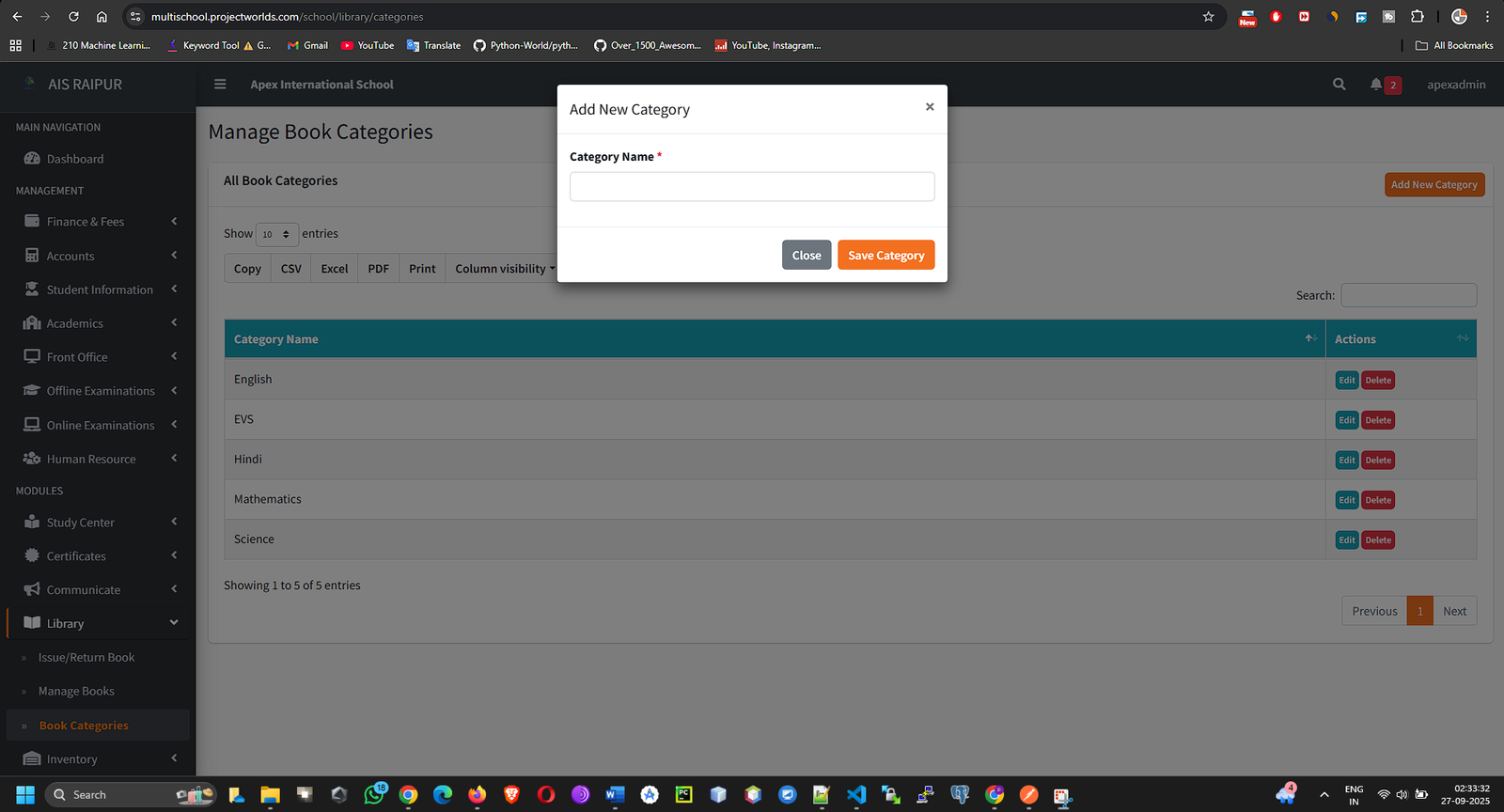The width and height of the screenshot is (1504, 812).
Task: Open the show entries count dropdown
Action: coord(276,234)
